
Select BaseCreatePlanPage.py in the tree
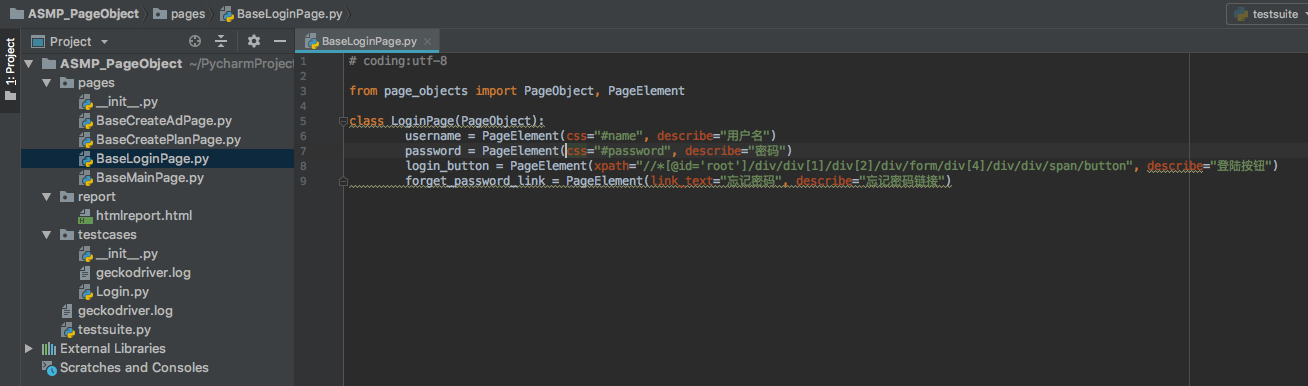[x=168, y=140]
